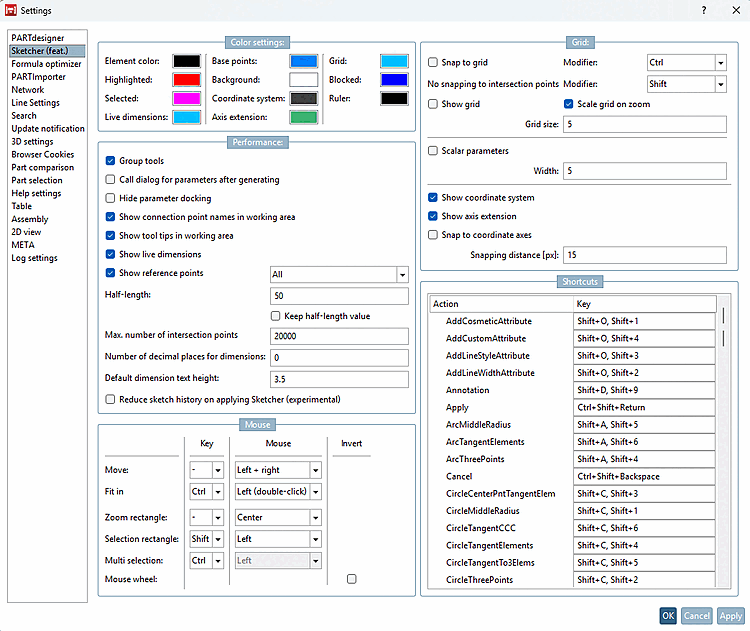Open Selection rectangle Shift key dropdown
Viewport: 750px width, 631px height.
pos(207,539)
